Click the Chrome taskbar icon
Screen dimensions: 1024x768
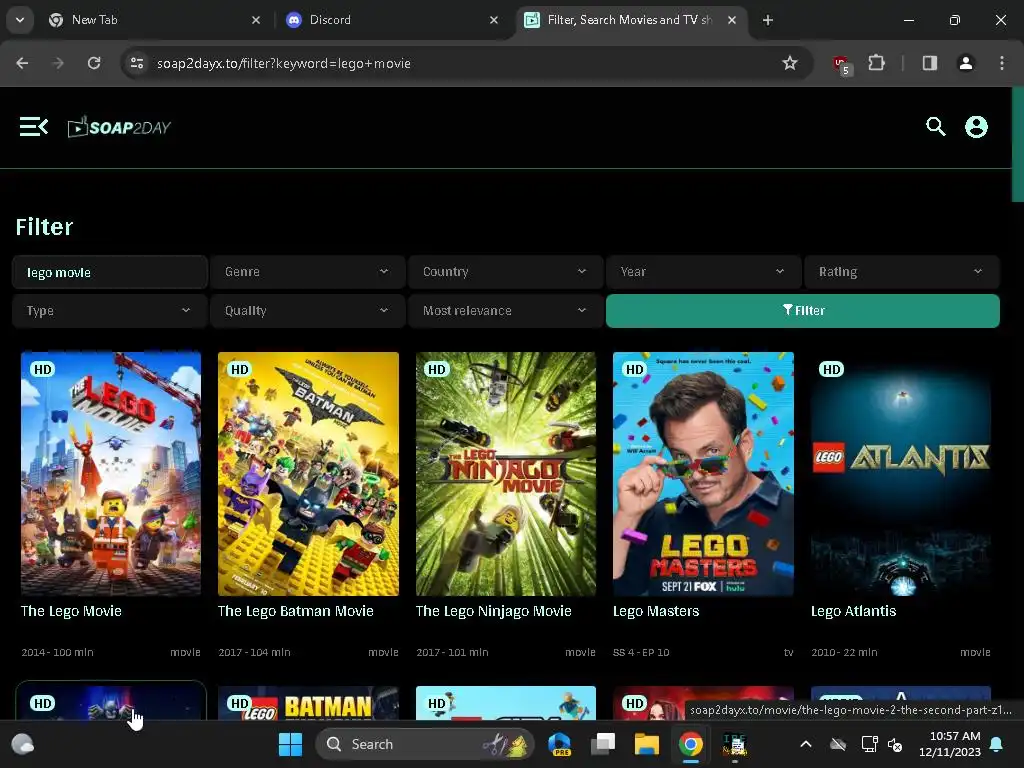tap(690, 744)
